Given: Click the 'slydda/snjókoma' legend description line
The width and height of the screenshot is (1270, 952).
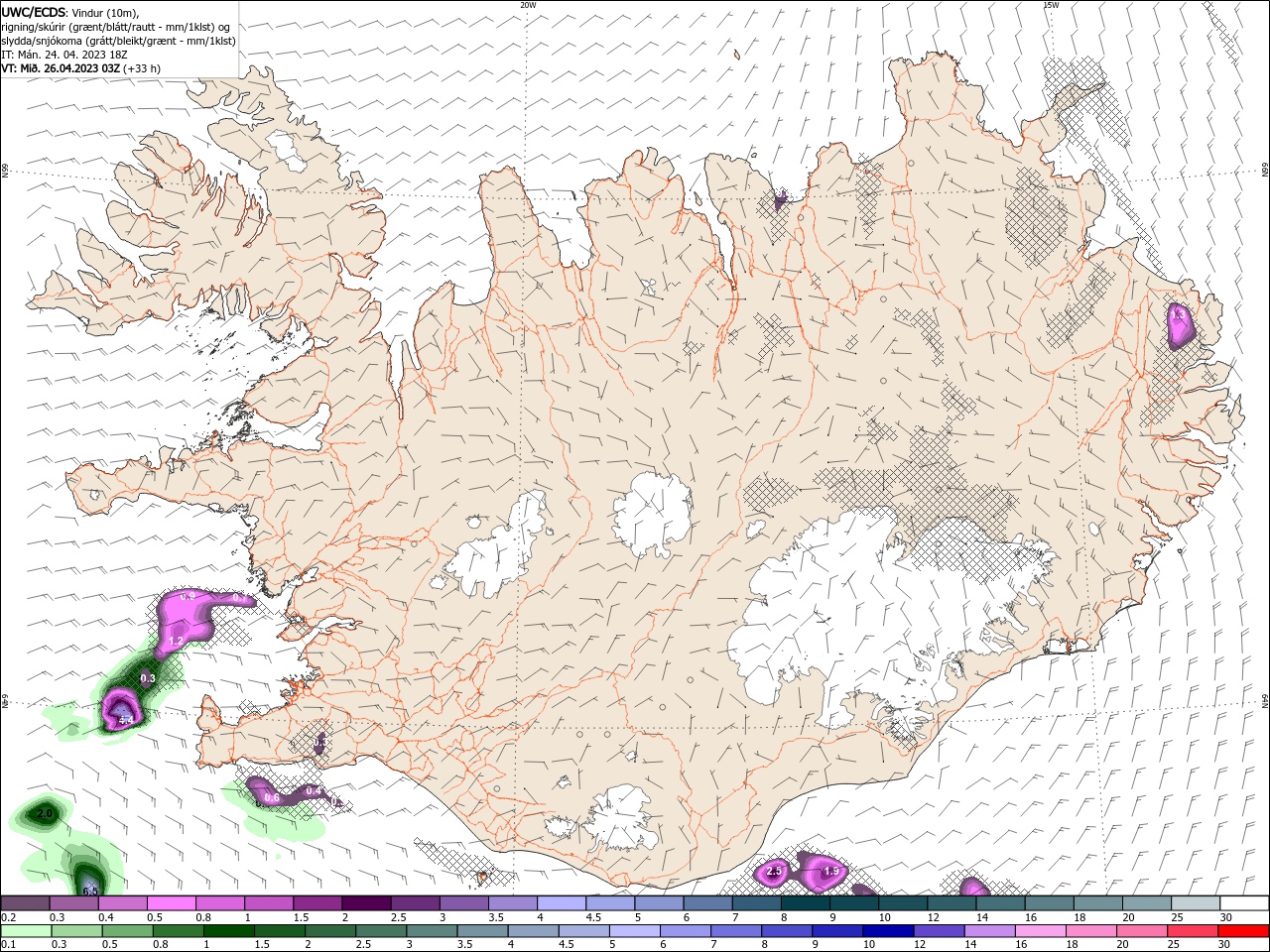Looking at the screenshot, I should click(x=118, y=41).
